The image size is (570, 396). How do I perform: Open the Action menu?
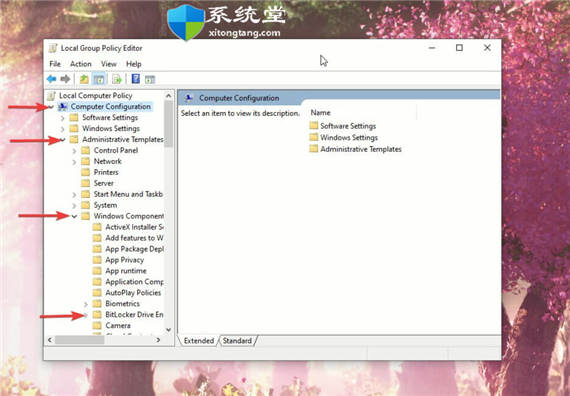pyautogui.click(x=81, y=64)
